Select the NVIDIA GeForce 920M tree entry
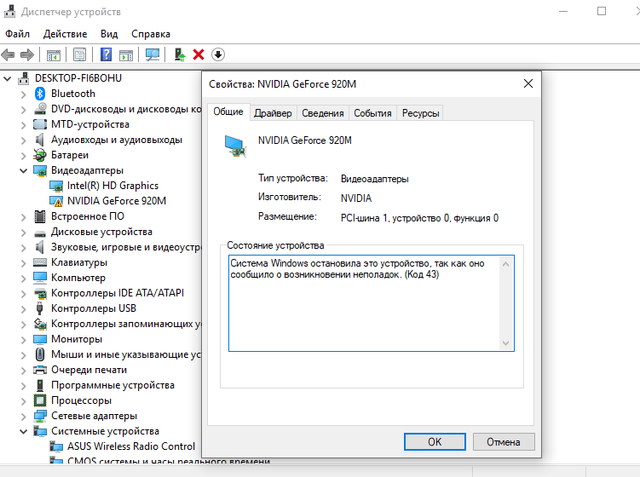The image size is (640, 477). (x=117, y=201)
